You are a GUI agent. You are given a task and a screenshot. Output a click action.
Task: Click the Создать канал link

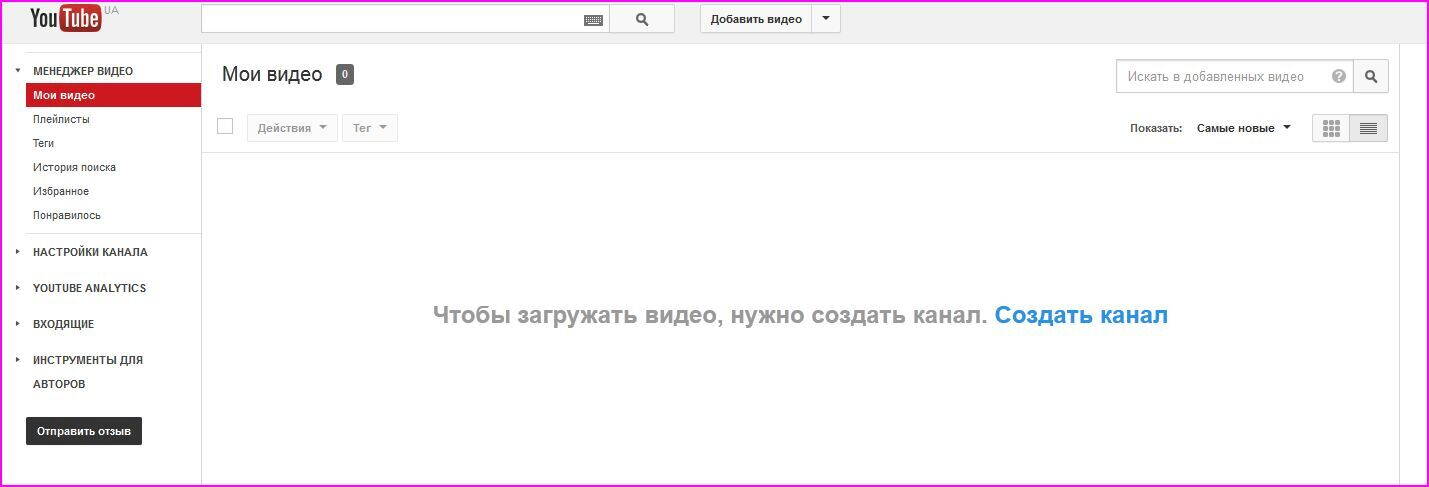[1081, 315]
